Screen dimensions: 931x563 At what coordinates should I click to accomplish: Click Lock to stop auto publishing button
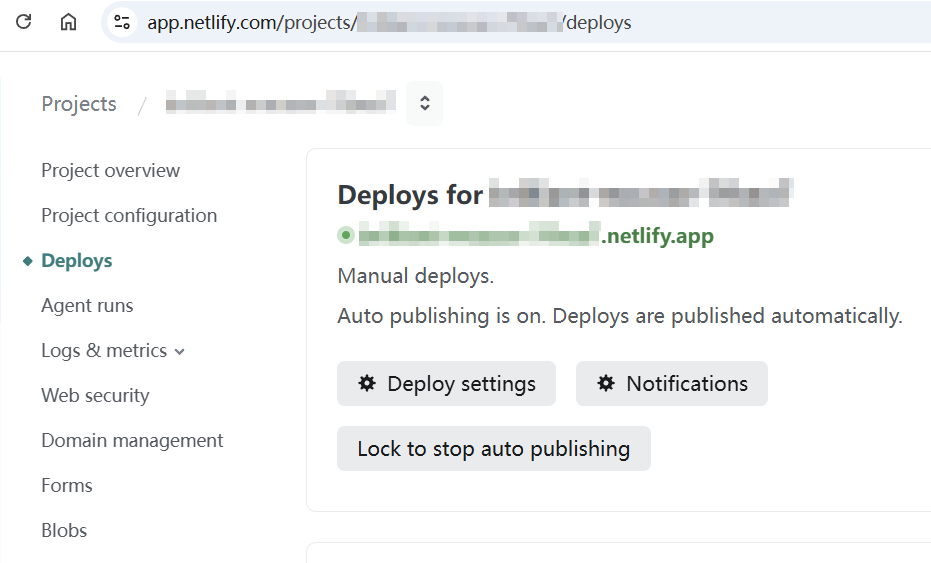pos(493,448)
